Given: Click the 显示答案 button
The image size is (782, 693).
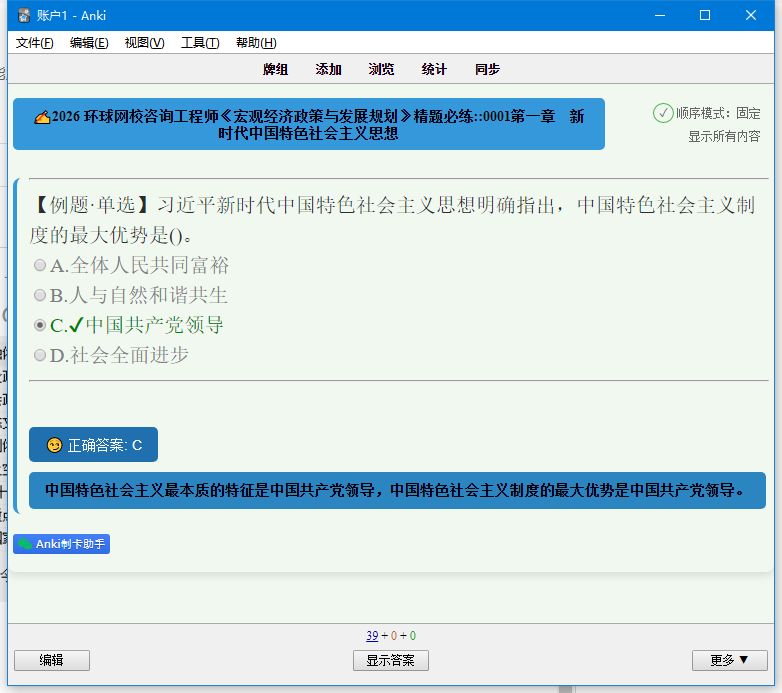Looking at the screenshot, I should (391, 660).
